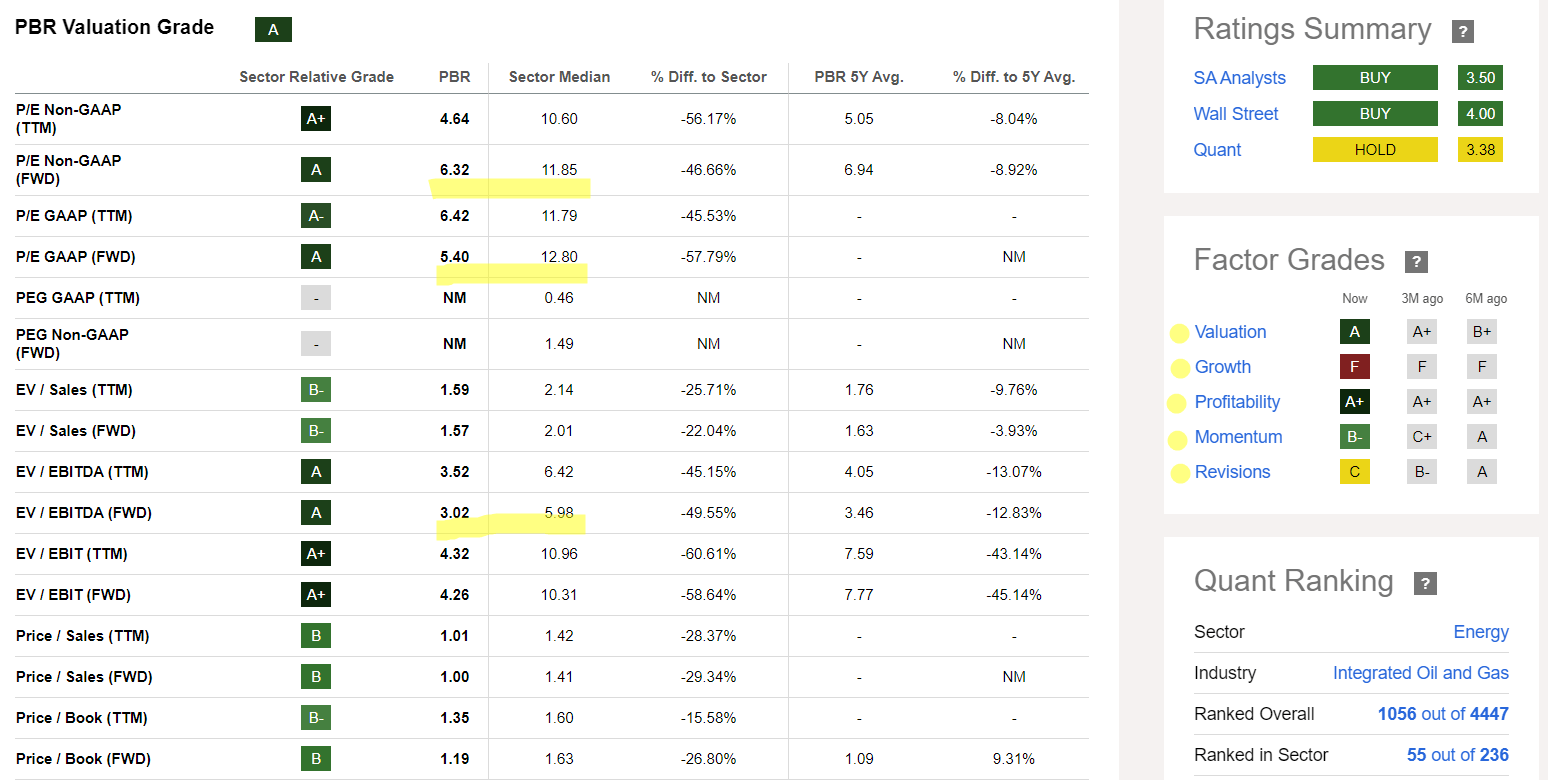Click the A- grade badge for P/E GAAP (TTM)
1548x780 pixels.
tap(316, 216)
